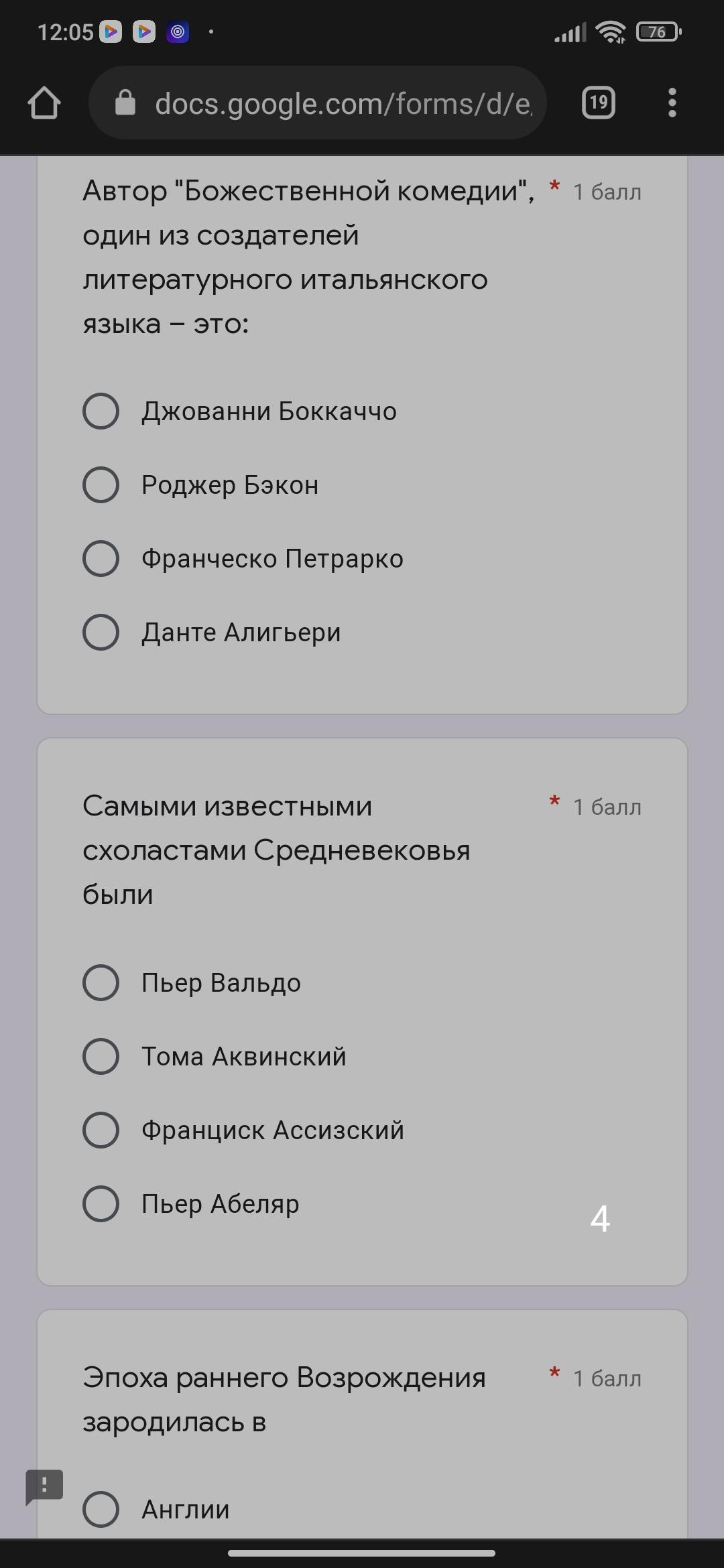Viewport: 724px width, 1568px height.
Task: Tap the Wi-Fi status icon
Action: [x=610, y=31]
